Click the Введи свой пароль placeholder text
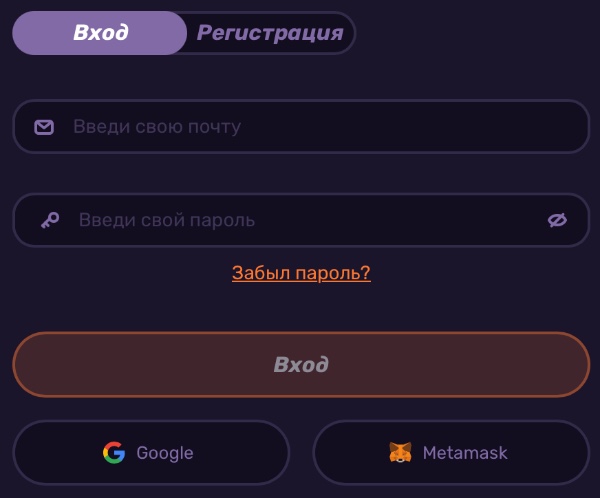This screenshot has height=498, width=600. (x=167, y=220)
